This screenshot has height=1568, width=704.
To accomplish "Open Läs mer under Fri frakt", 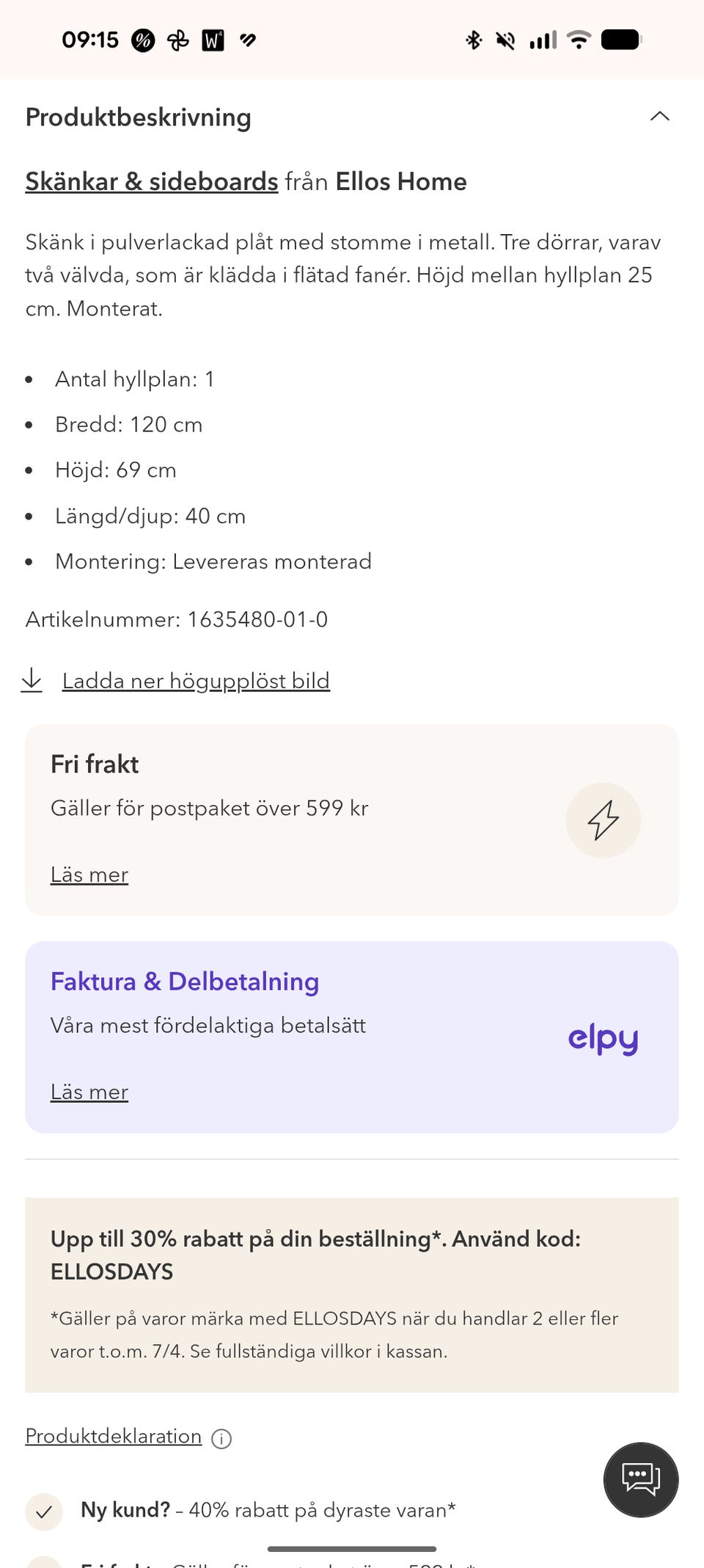I will (89, 875).
